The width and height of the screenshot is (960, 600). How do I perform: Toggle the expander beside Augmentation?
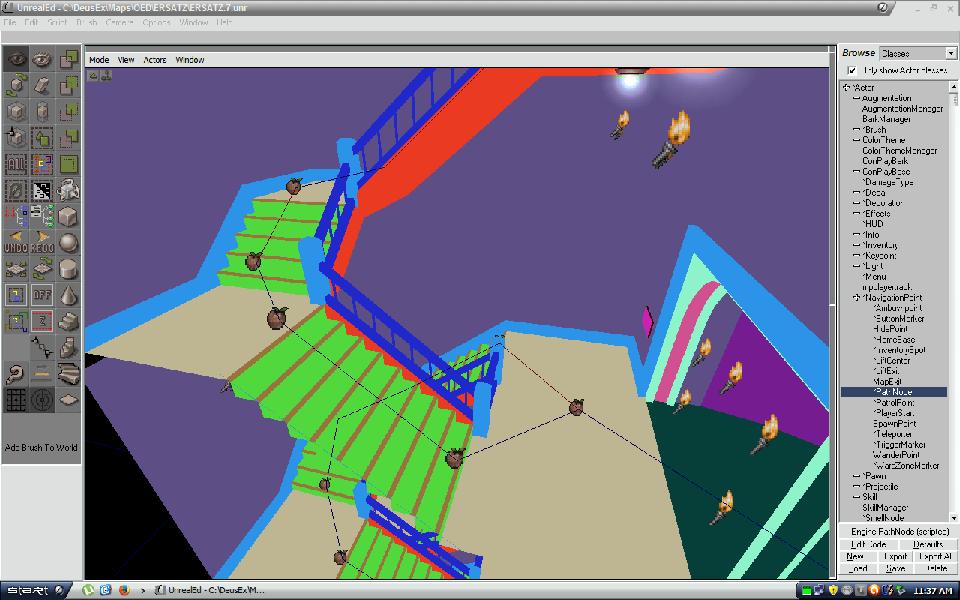point(857,98)
